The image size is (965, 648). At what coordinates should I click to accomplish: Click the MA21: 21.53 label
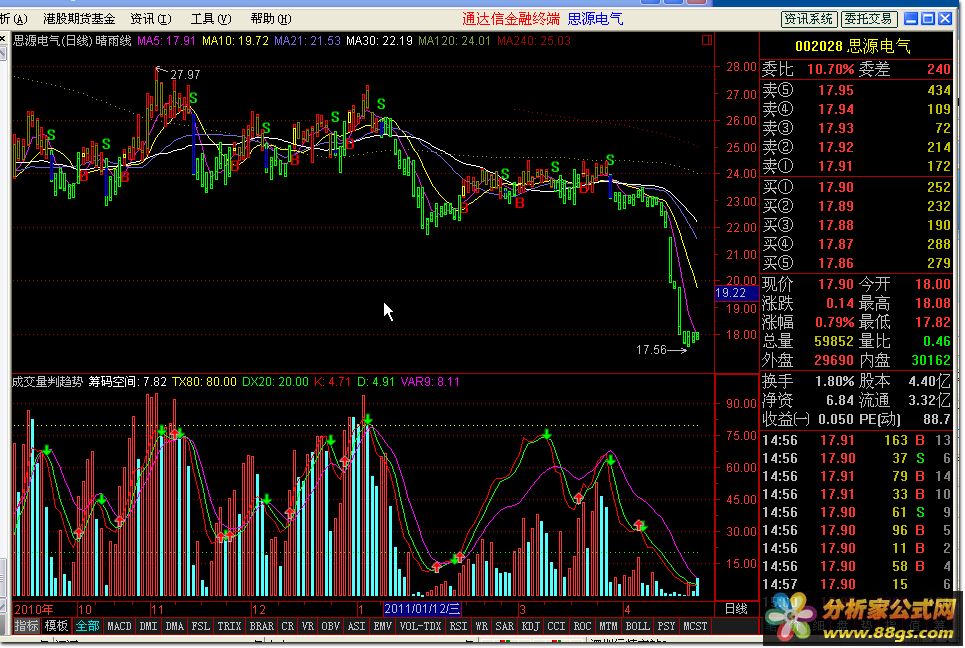(307, 41)
